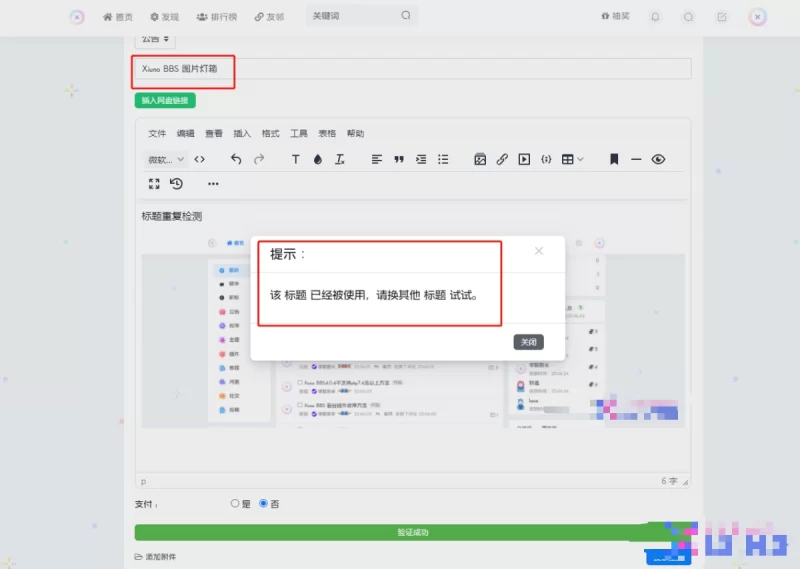Open the 微软 font family dropdown

166,159
